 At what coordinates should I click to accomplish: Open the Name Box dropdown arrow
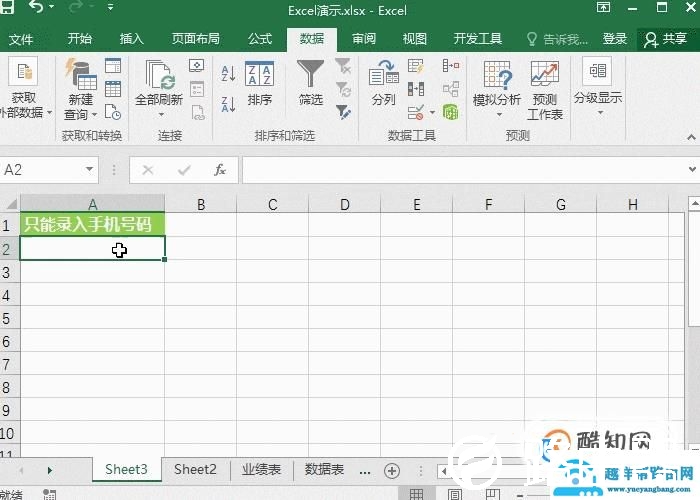click(x=90, y=169)
